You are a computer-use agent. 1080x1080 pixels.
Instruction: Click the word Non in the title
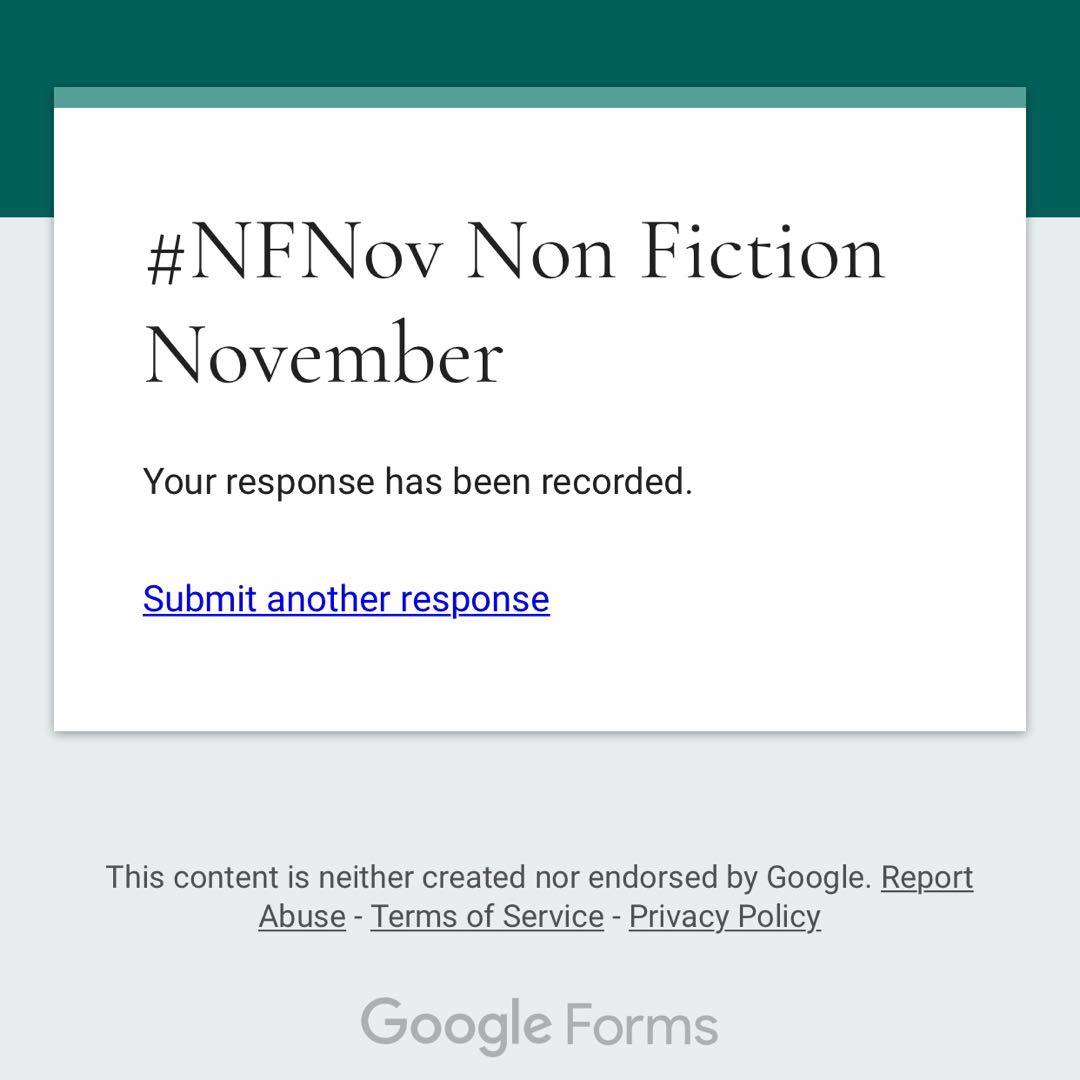point(540,252)
